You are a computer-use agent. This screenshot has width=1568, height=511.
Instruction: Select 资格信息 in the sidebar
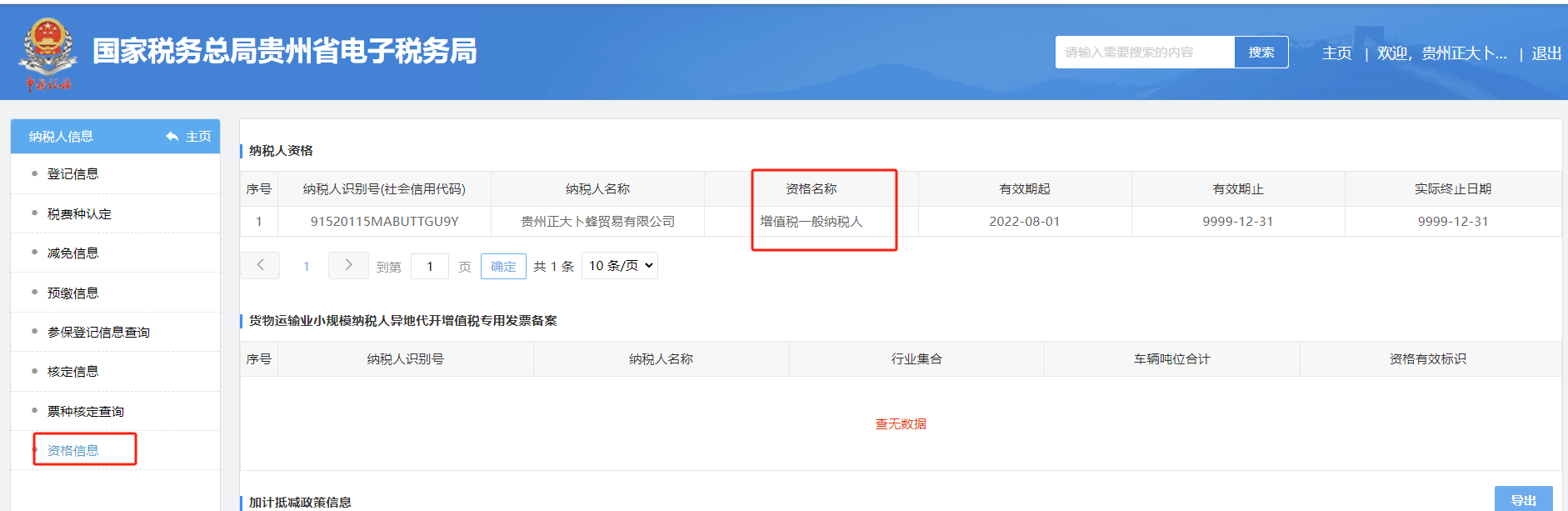(x=73, y=451)
